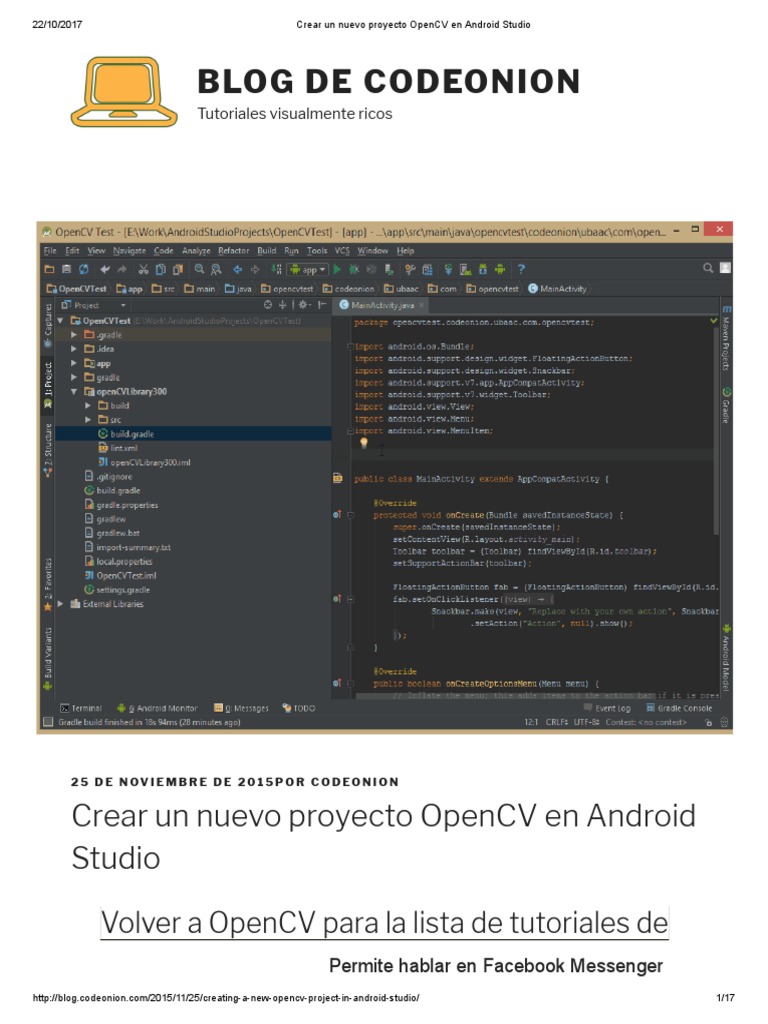Click the SDK Manager toolbar icon

click(x=483, y=269)
